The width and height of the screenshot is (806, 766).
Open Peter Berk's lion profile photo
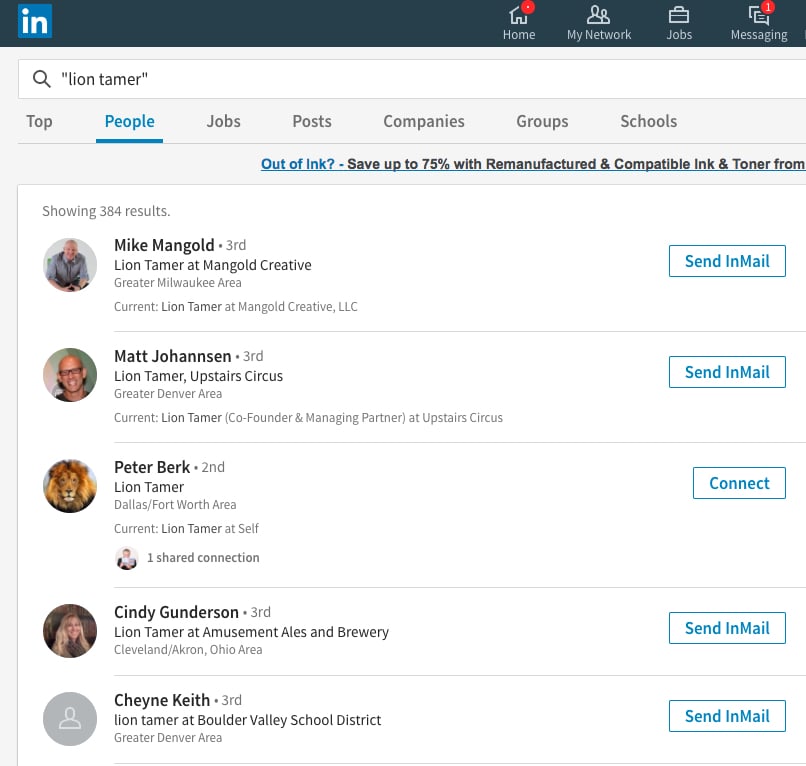(x=70, y=486)
